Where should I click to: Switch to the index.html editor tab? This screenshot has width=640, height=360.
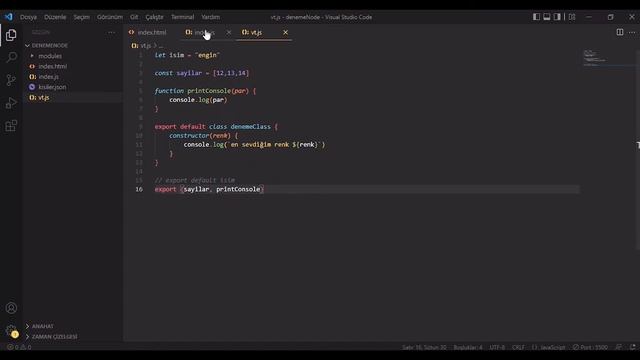[151, 32]
